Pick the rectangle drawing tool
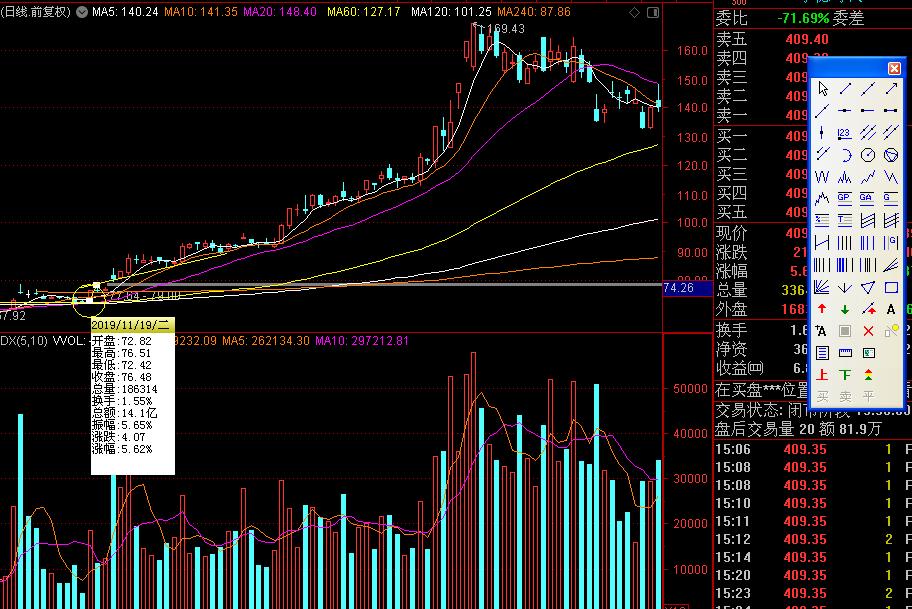Screen dimensions: 912x609 click(891, 287)
